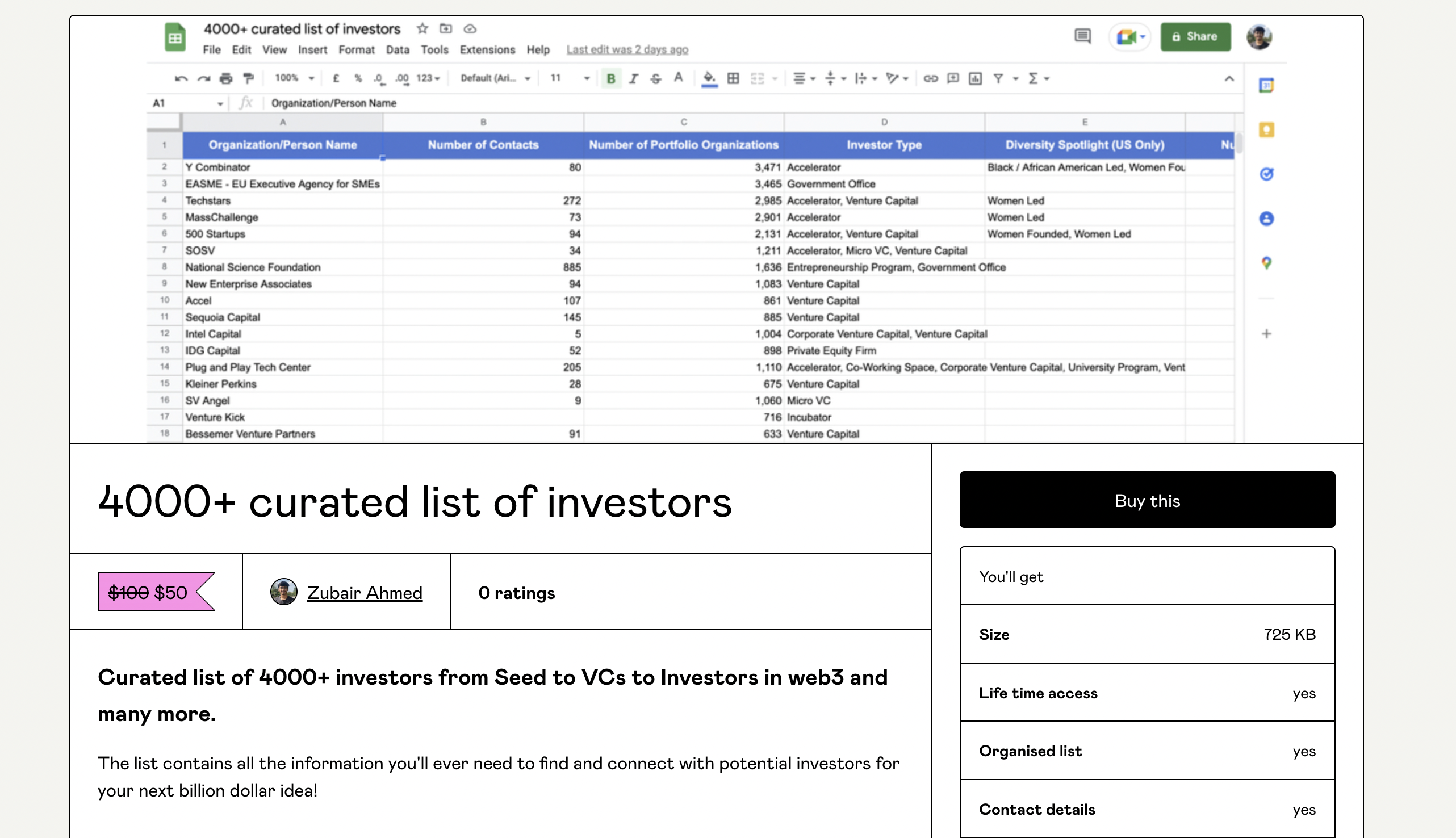
Task: Star the spreadsheet document
Action: click(x=422, y=28)
